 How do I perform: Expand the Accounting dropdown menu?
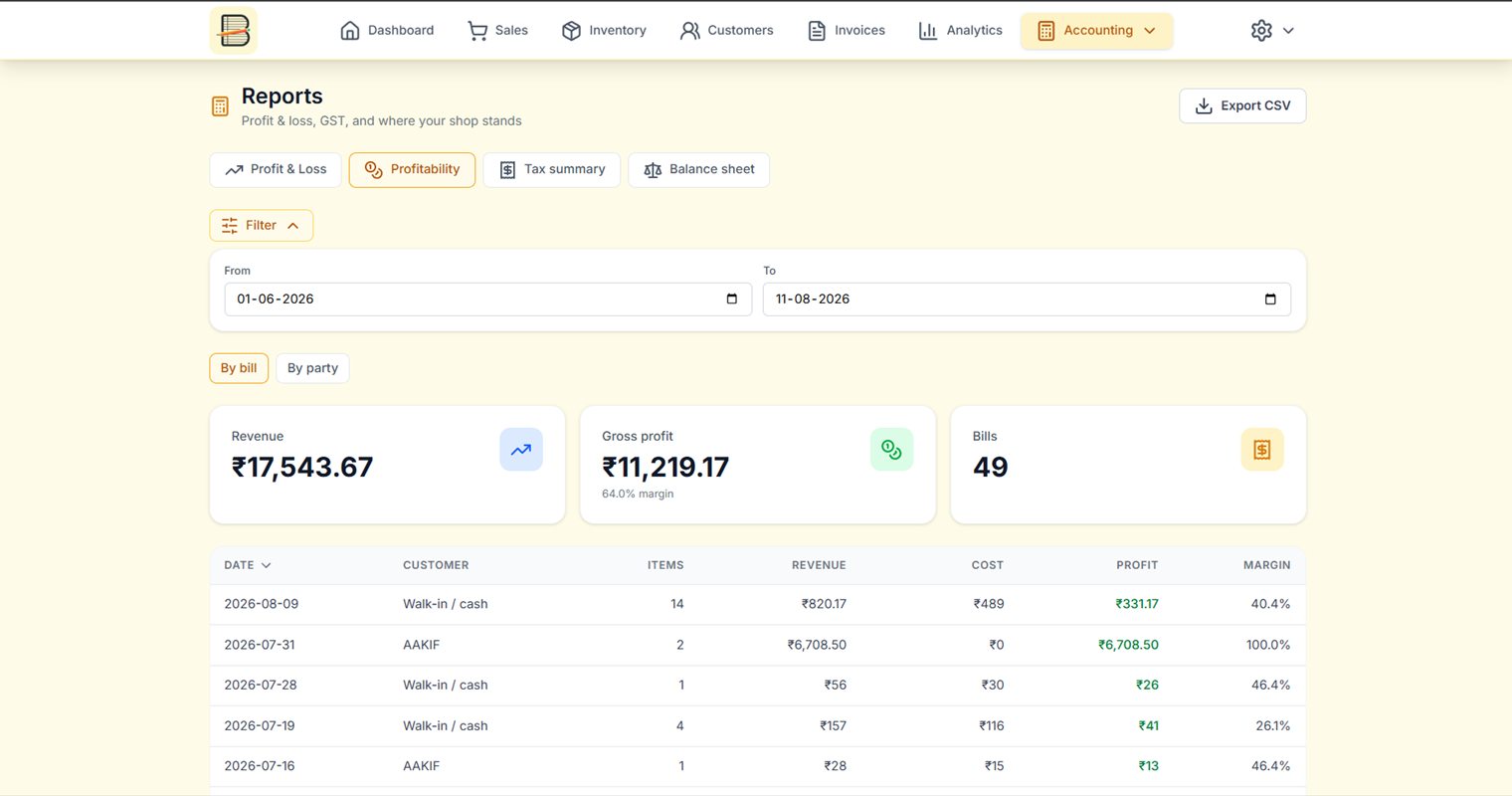click(1096, 31)
